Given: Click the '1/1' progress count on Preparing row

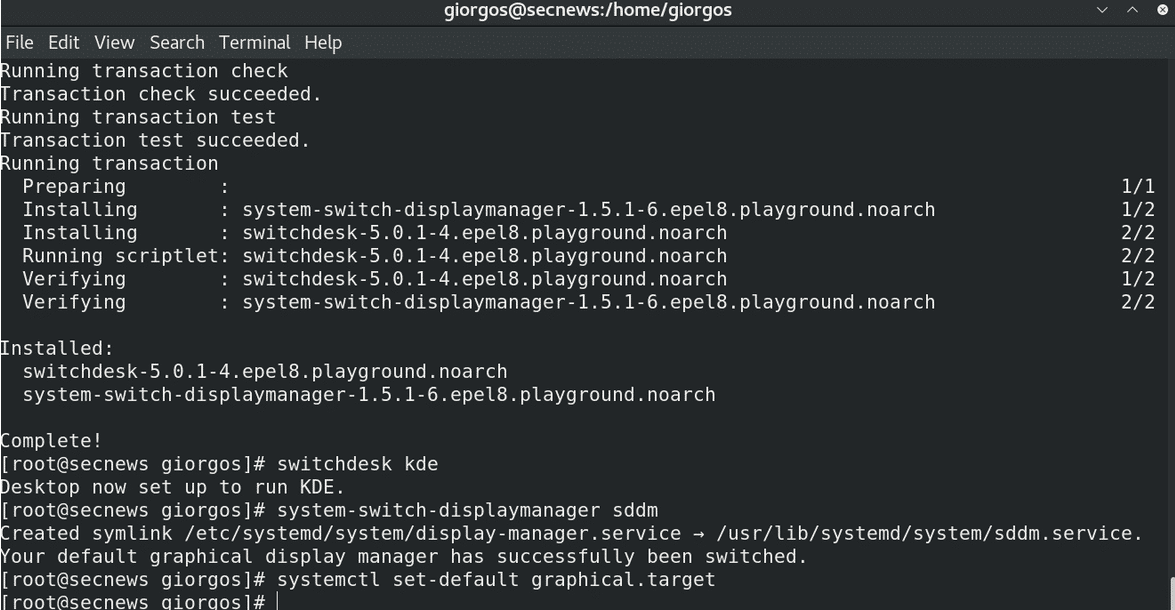Looking at the screenshot, I should tap(1138, 187).
